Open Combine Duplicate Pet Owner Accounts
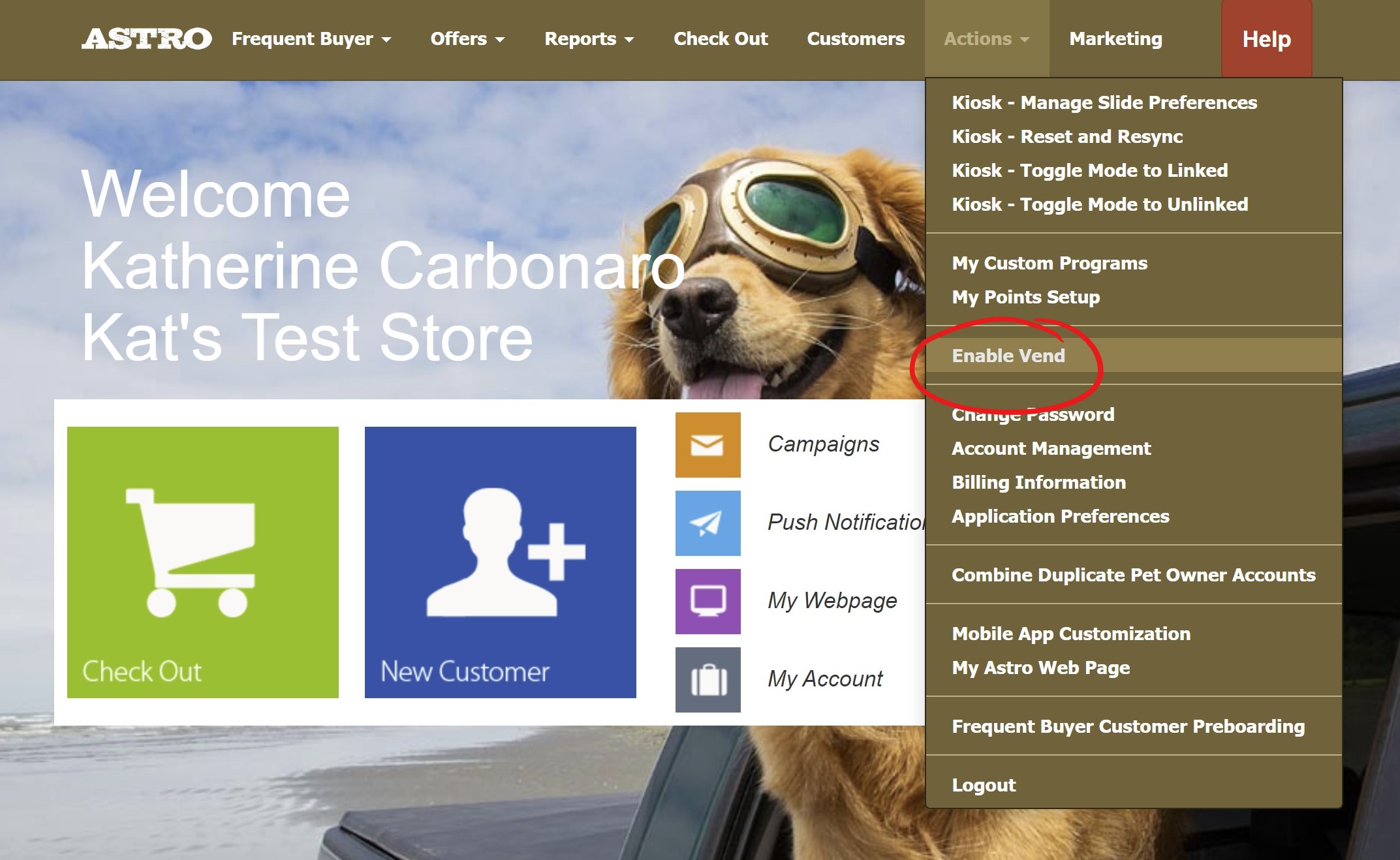This screenshot has width=1400, height=860. 1133,575
